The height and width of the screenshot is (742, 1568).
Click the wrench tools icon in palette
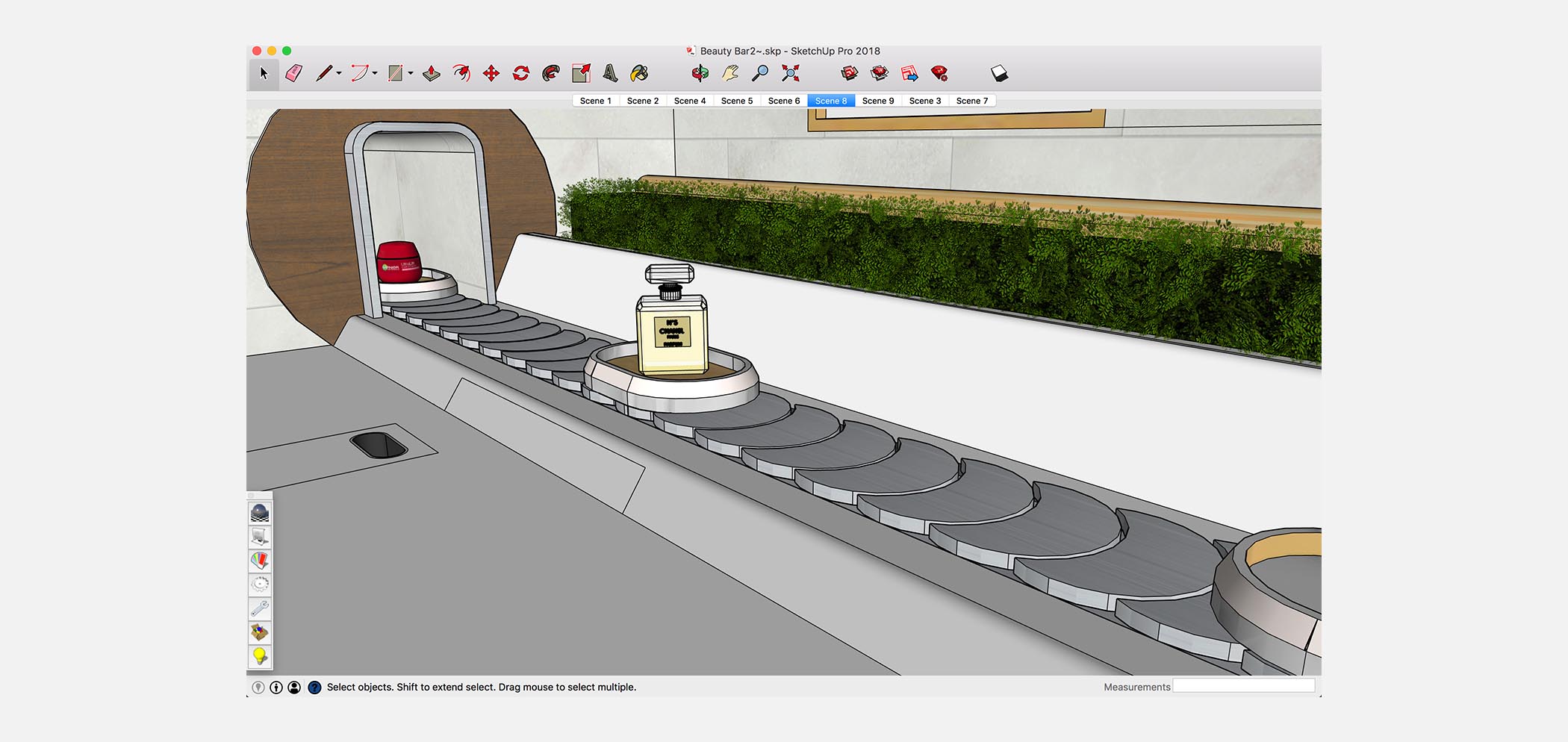pos(260,608)
